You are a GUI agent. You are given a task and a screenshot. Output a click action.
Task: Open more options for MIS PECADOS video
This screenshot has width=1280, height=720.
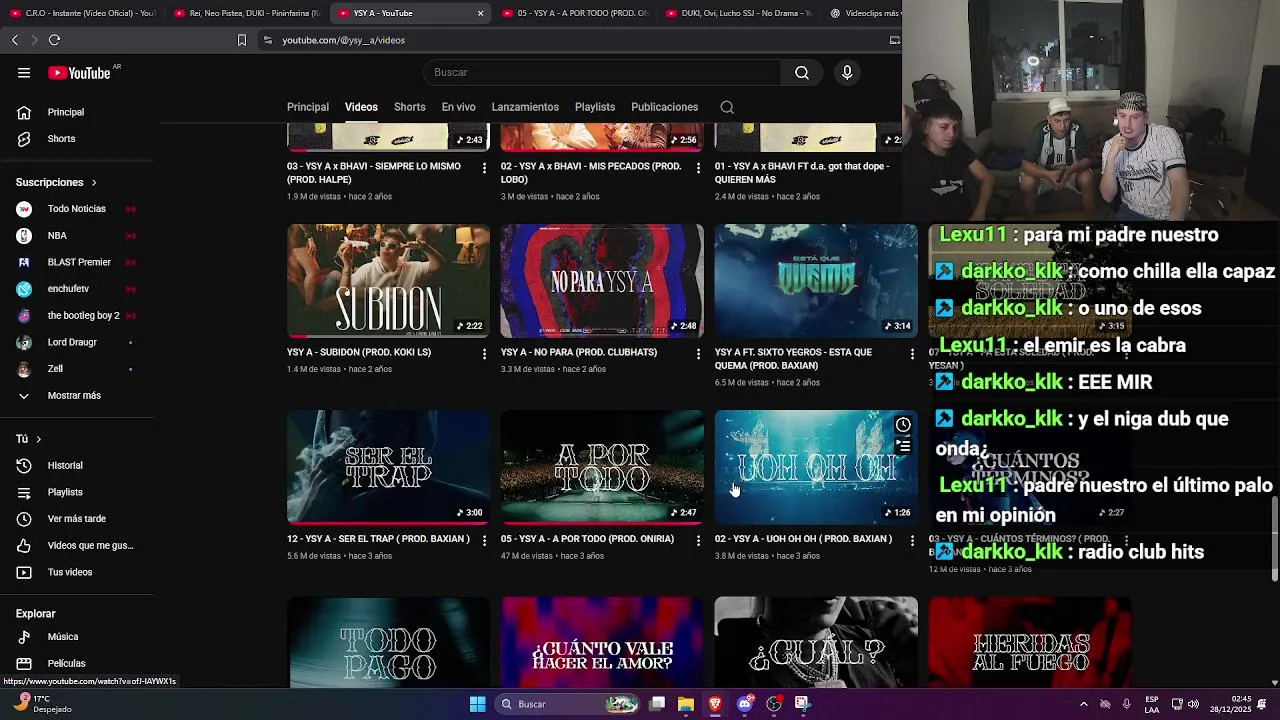coord(698,168)
